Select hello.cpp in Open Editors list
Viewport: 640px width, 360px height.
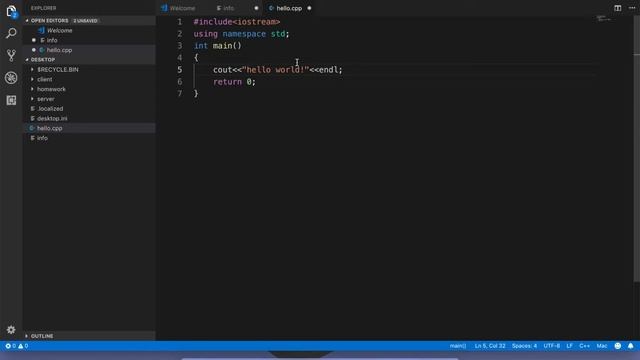[x=89, y=50]
